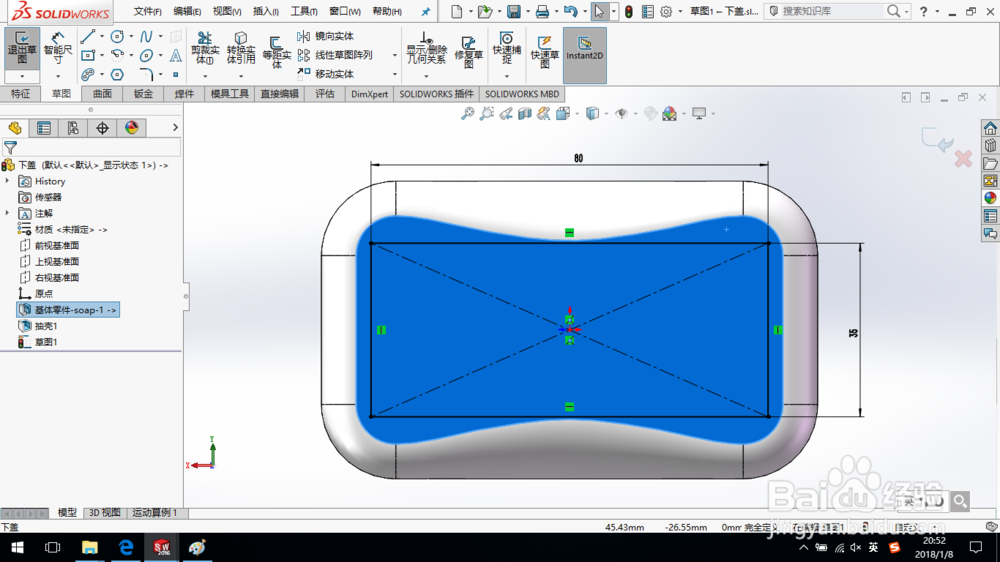
Task: Select 前视基准面 plane in tree
Action: point(49,246)
